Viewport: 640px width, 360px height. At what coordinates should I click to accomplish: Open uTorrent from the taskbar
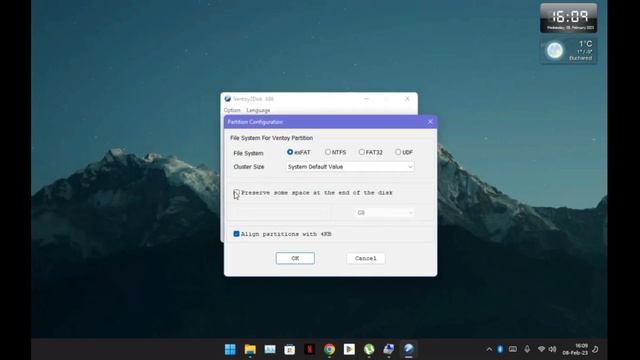tap(369, 349)
